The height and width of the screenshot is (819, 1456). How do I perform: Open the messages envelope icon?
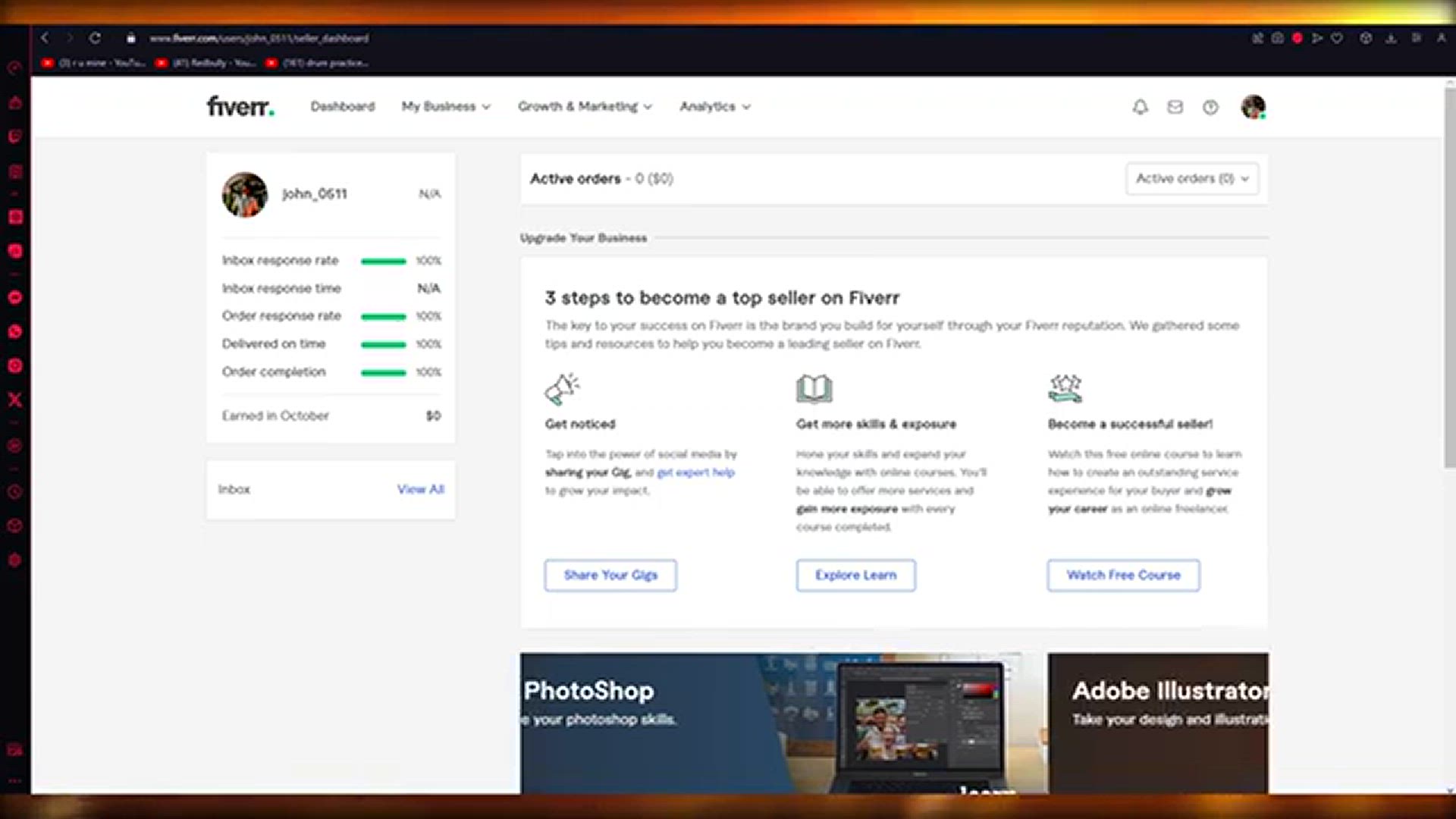[x=1175, y=107]
